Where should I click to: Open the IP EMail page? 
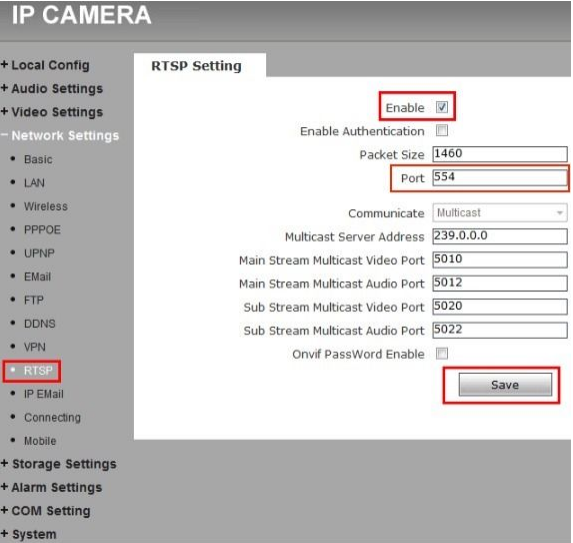click(x=43, y=394)
